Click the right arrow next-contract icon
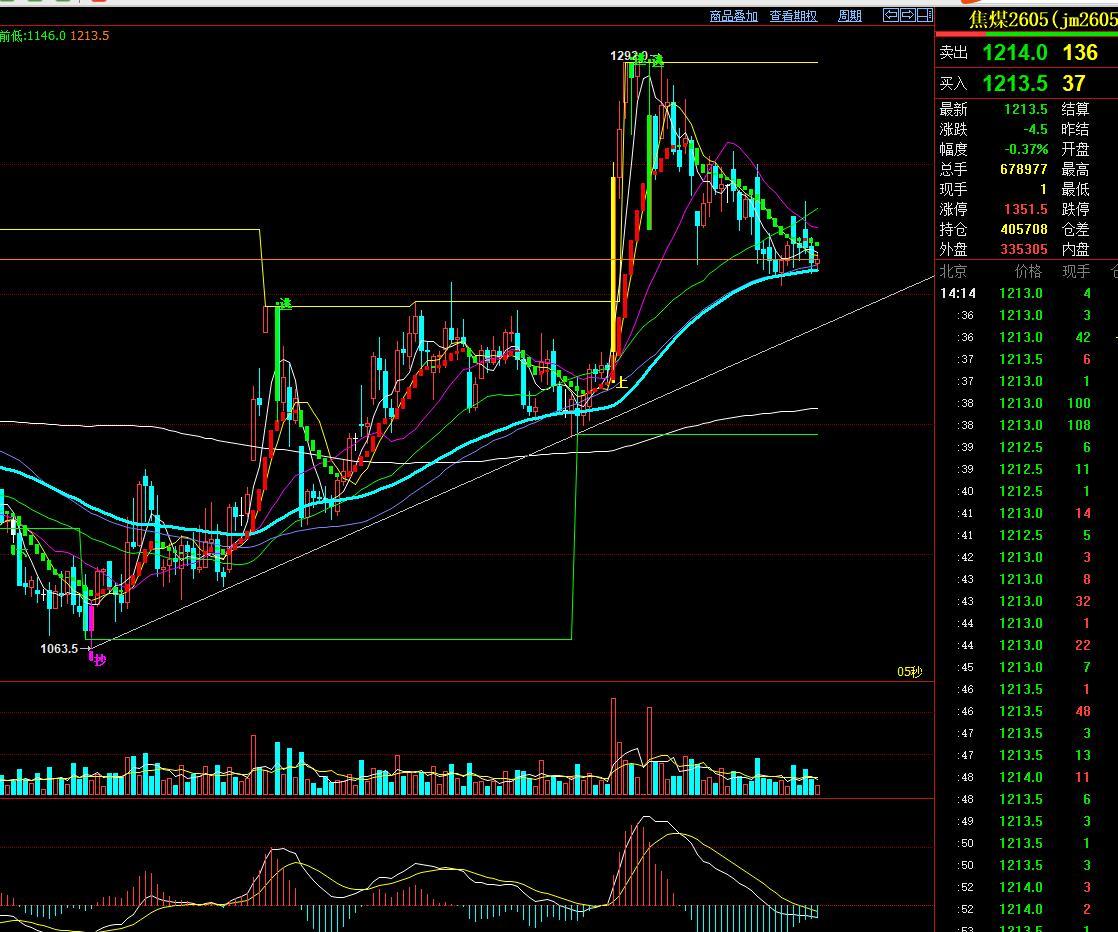The height and width of the screenshot is (932, 1118). (x=908, y=15)
